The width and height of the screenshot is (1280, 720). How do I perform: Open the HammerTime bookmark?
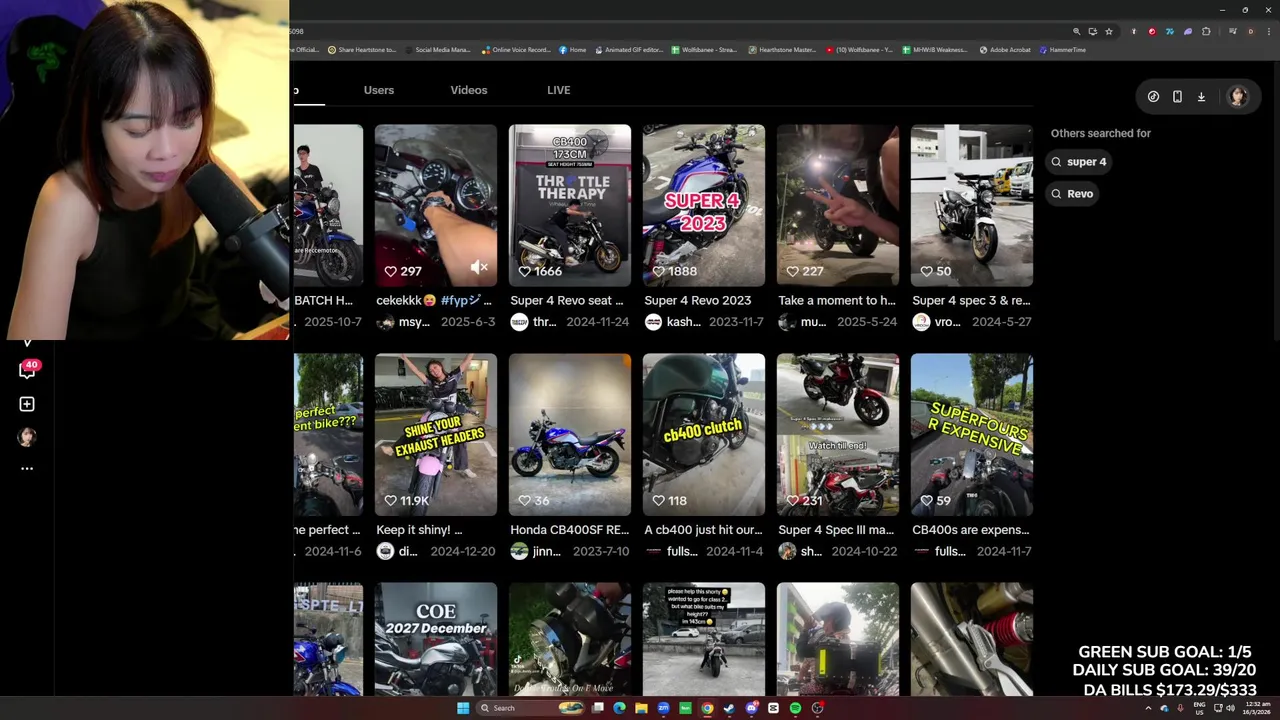coord(1062,50)
